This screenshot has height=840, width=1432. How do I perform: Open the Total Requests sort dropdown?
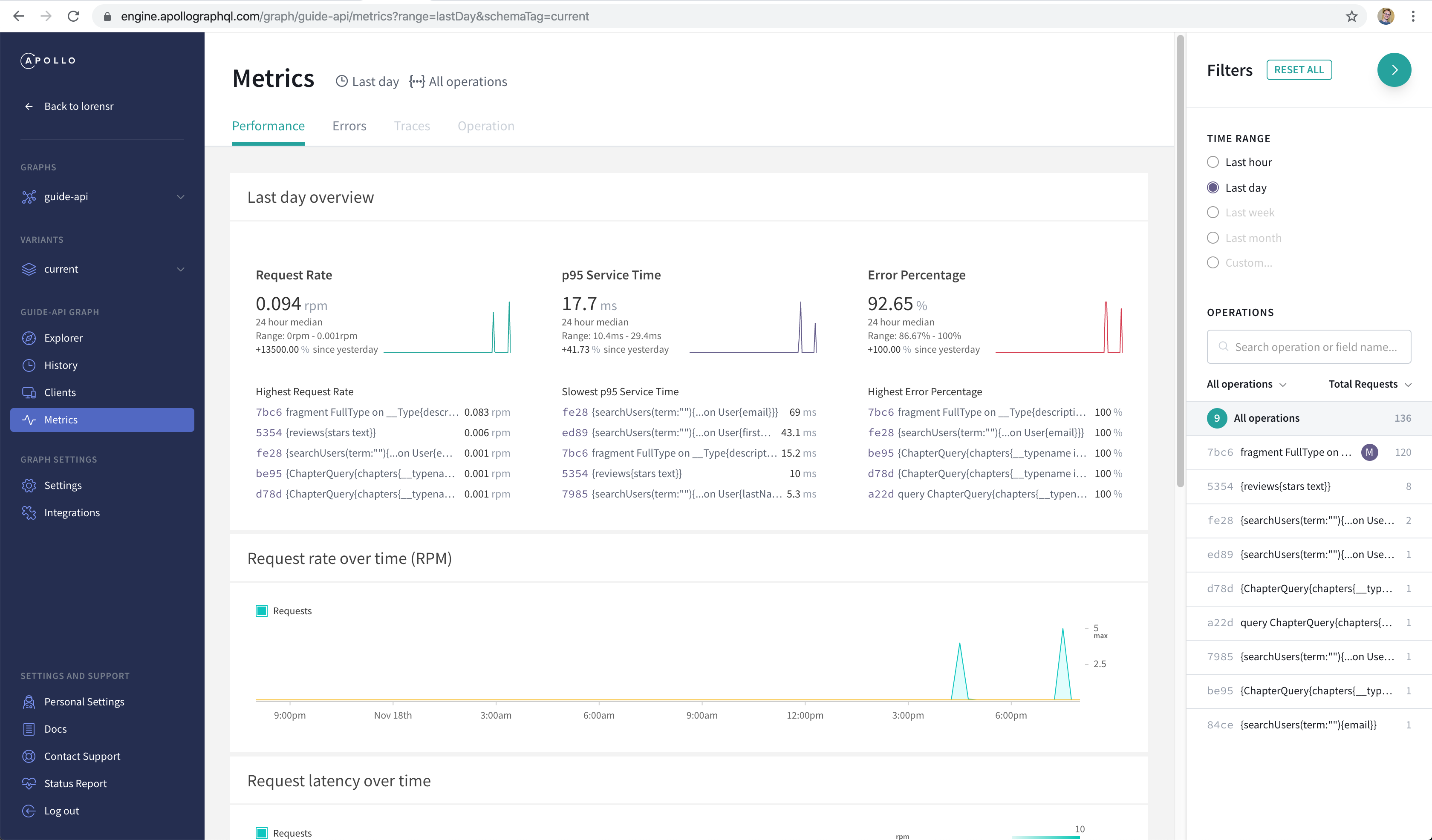coord(1370,385)
